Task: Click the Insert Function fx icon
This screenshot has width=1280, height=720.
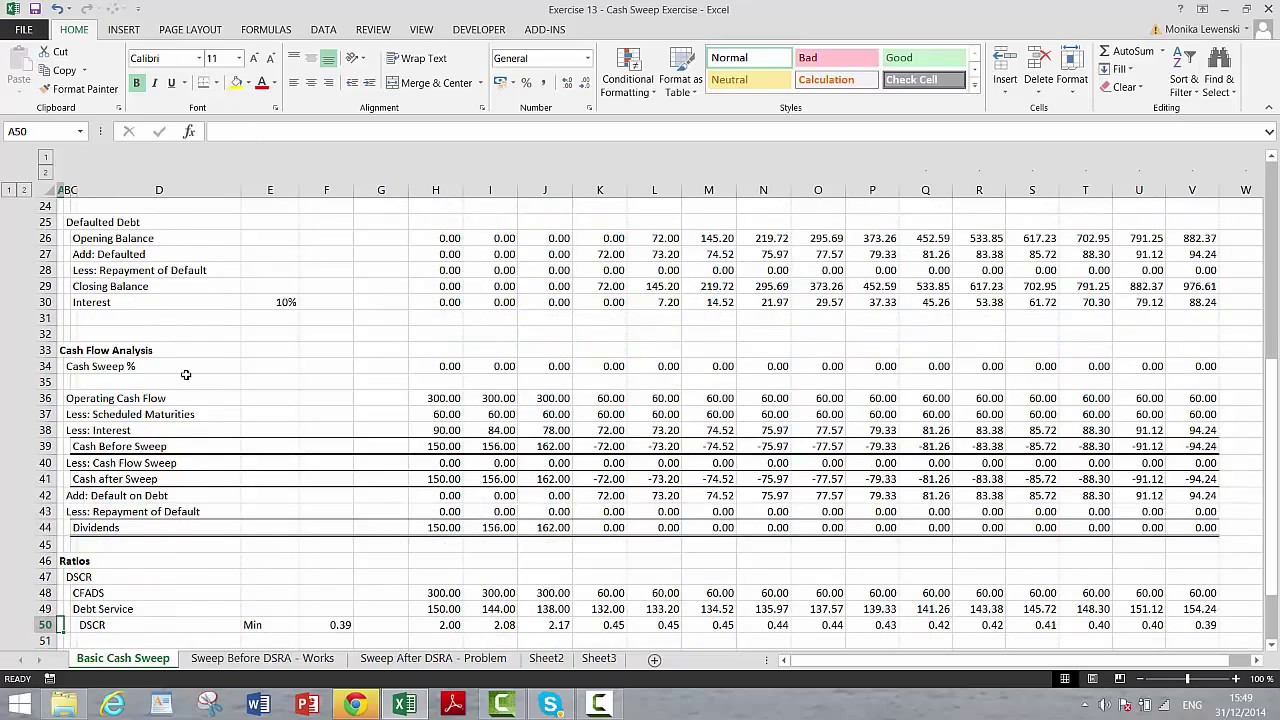Action: click(x=189, y=132)
